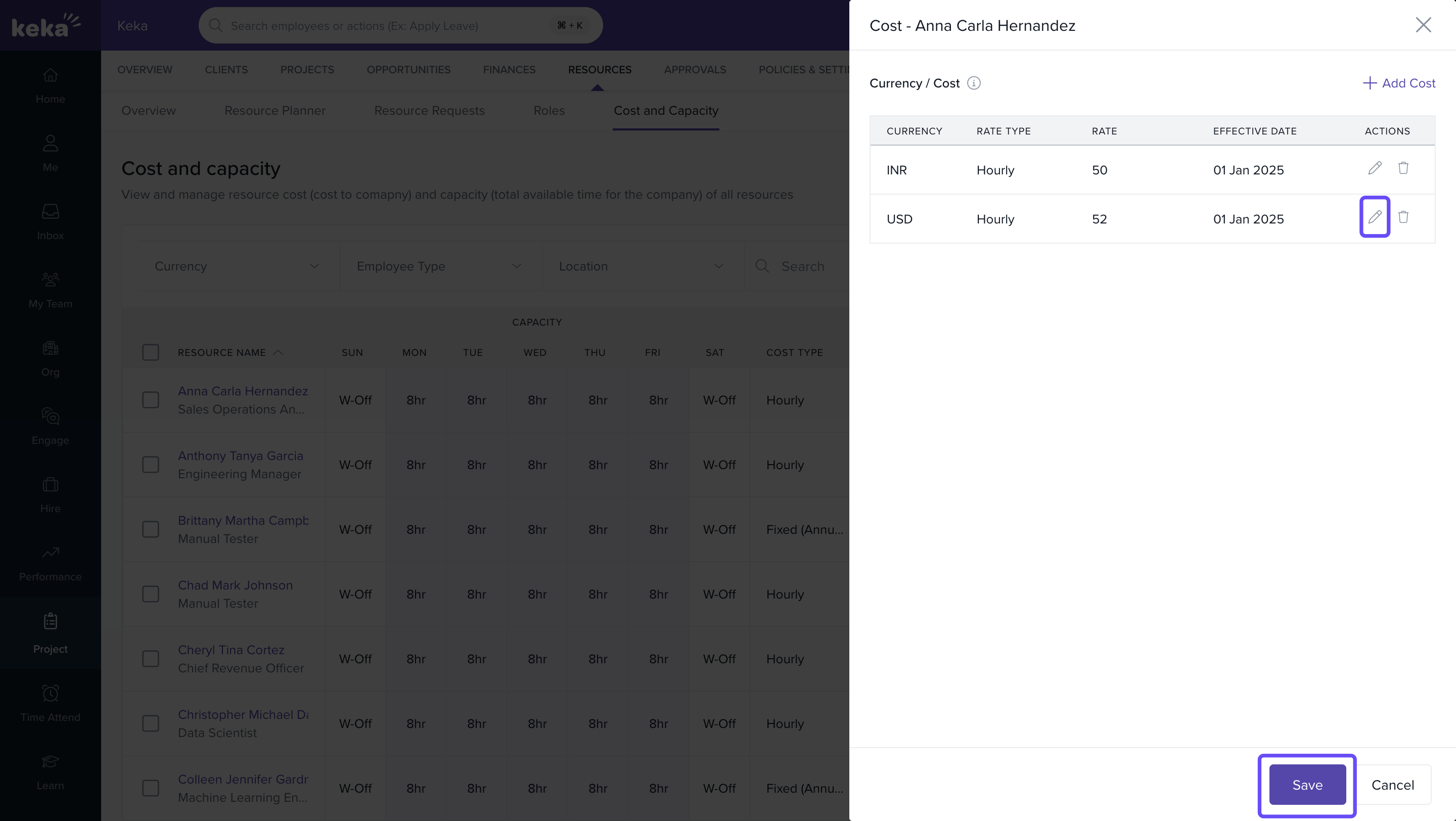Select Chad Mark Johnson's checkbox

point(150,595)
